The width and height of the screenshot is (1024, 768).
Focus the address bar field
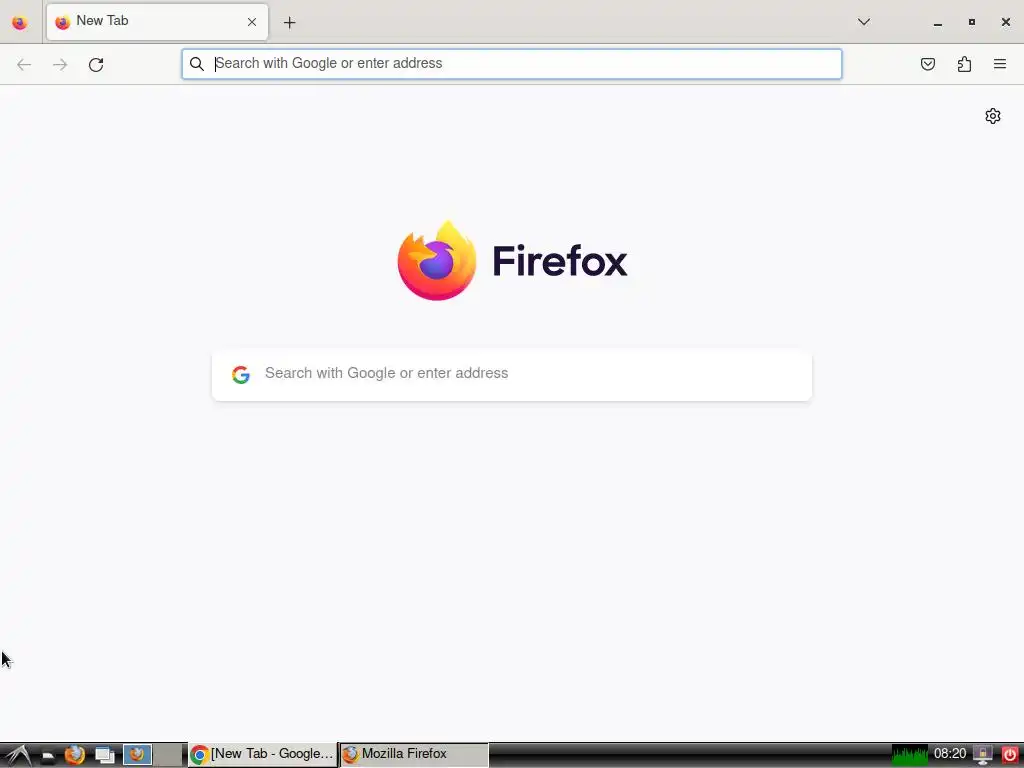pyautogui.click(x=511, y=64)
